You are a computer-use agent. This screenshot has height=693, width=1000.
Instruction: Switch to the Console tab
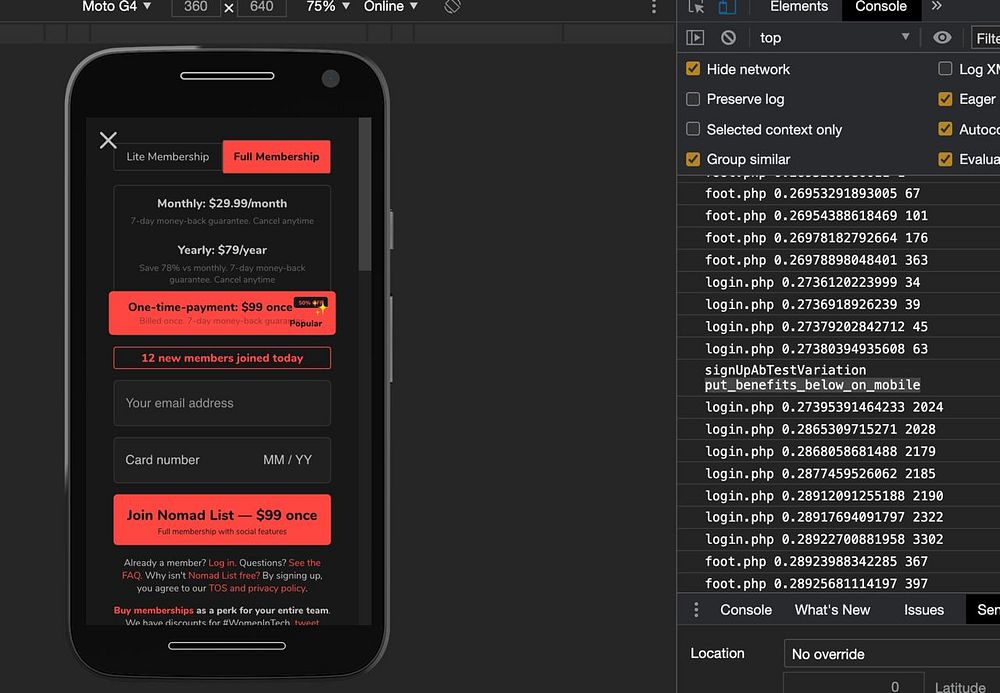881,6
